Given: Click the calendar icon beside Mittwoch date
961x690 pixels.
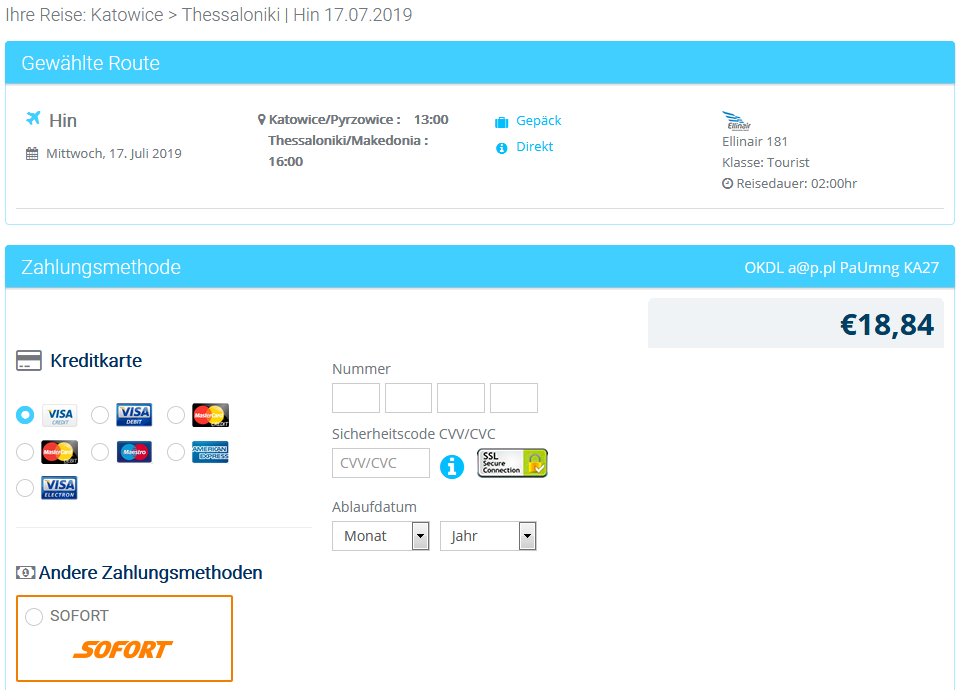Looking at the screenshot, I should coord(32,154).
